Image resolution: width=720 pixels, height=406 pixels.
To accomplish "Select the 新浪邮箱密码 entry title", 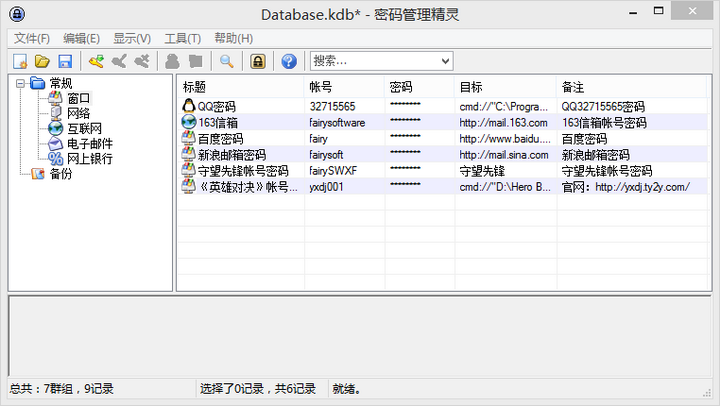I will (232, 155).
